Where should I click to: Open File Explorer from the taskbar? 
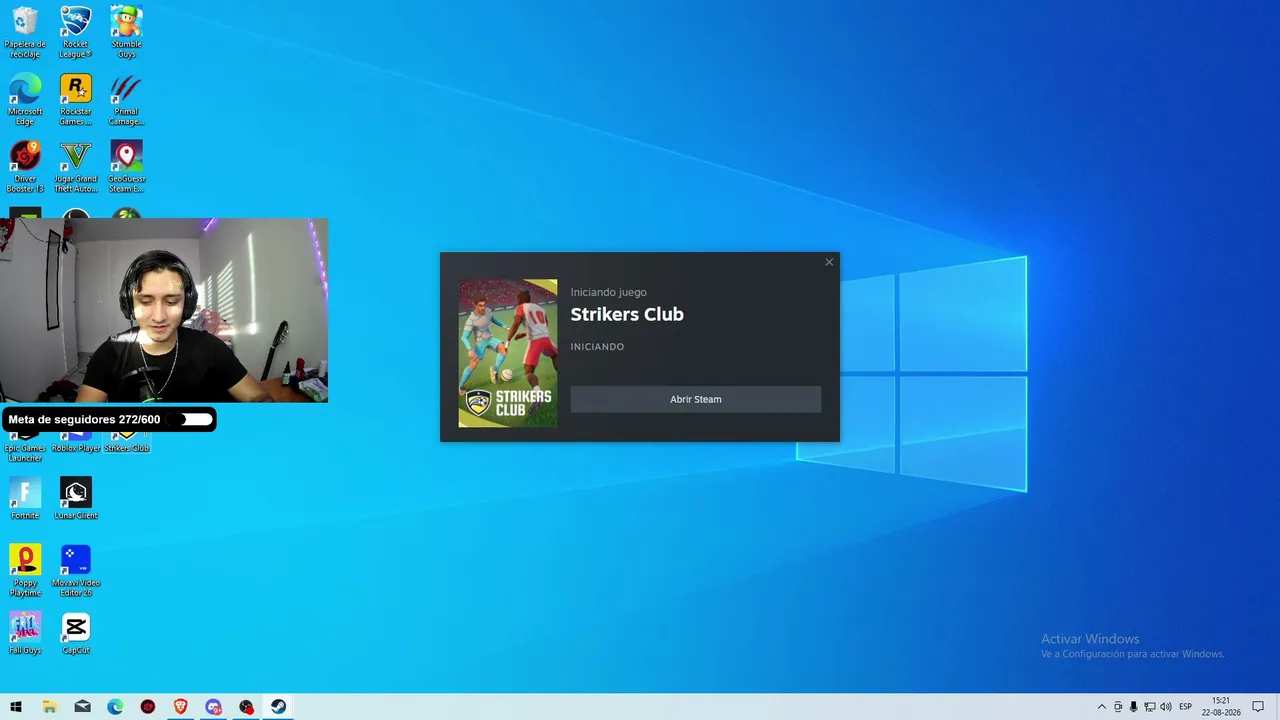49,707
